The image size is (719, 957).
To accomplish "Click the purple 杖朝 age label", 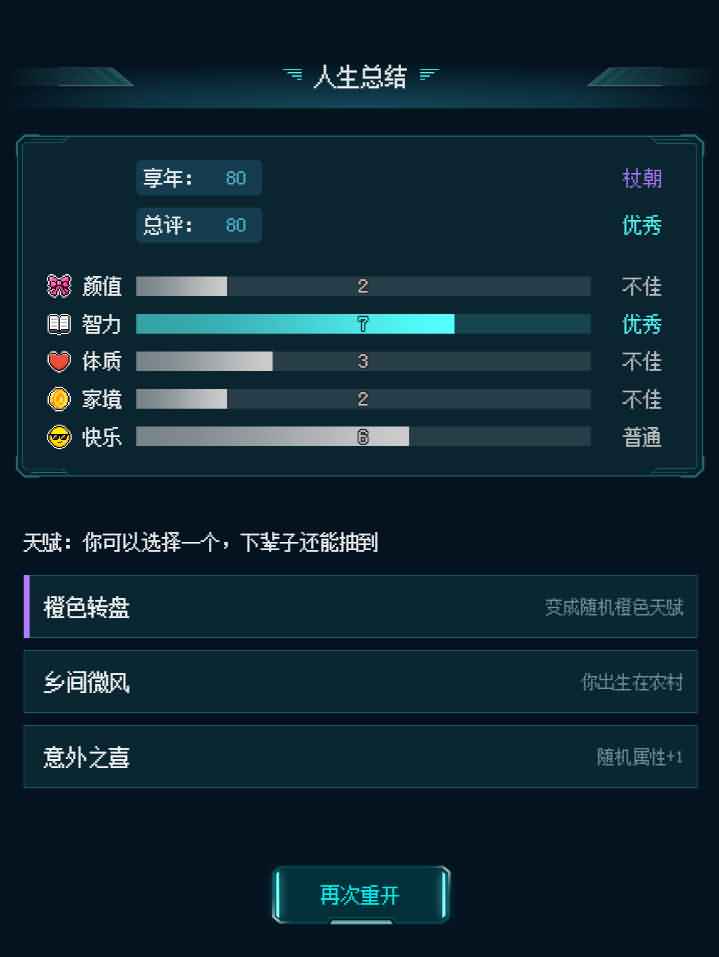I will pos(641,178).
